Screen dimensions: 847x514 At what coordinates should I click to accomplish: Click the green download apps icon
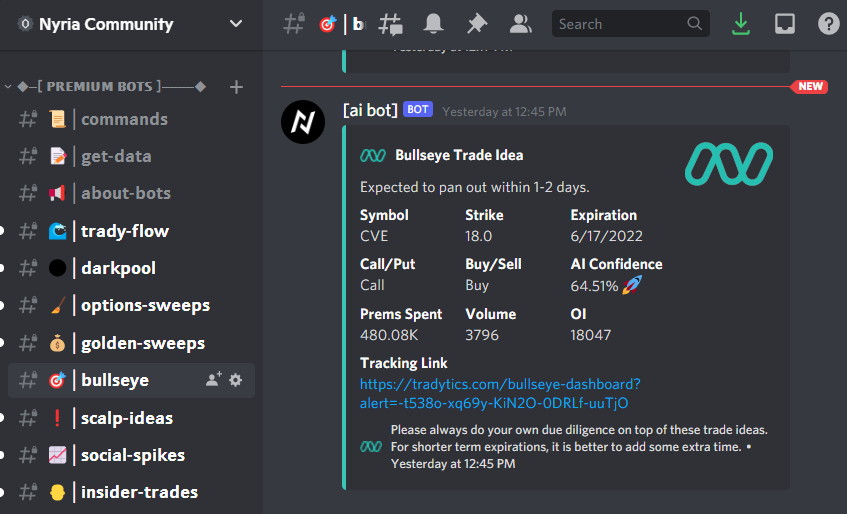coord(741,24)
